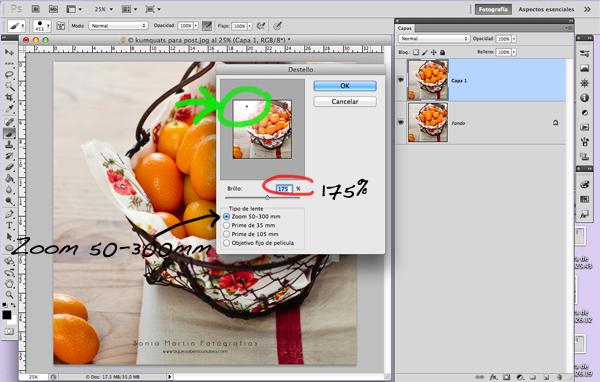Select the Zoom tool in toolbox
The image size is (600, 382).
coord(9,295)
